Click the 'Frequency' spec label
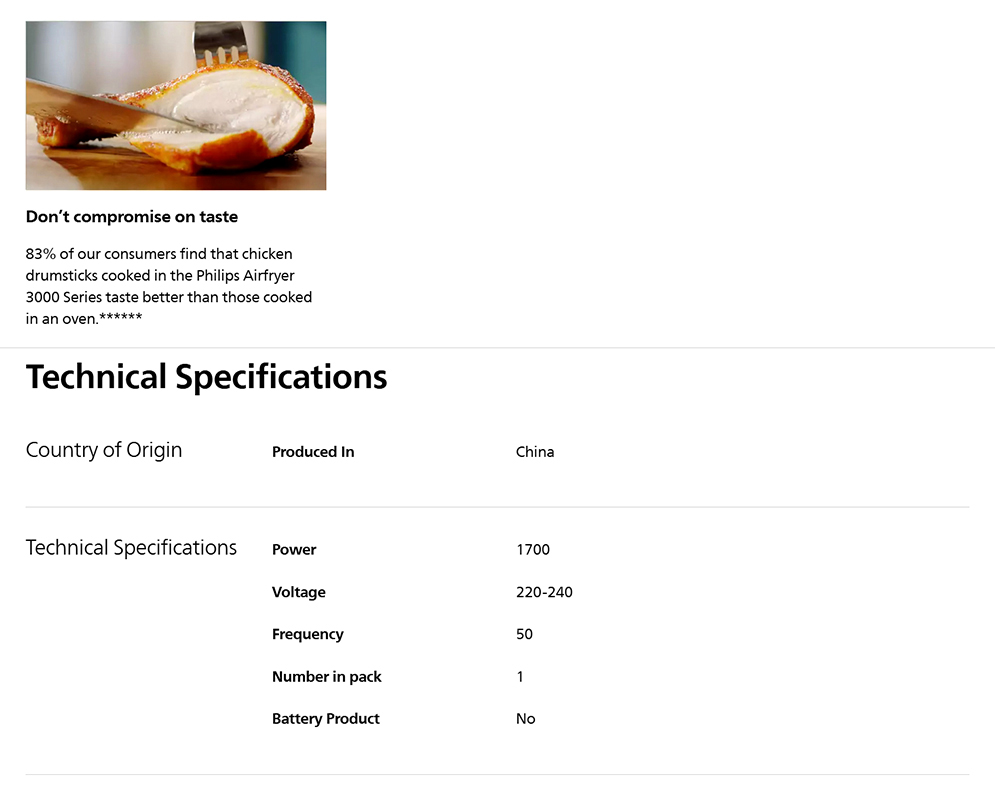Viewport: 995px width, 796px height. coord(307,634)
